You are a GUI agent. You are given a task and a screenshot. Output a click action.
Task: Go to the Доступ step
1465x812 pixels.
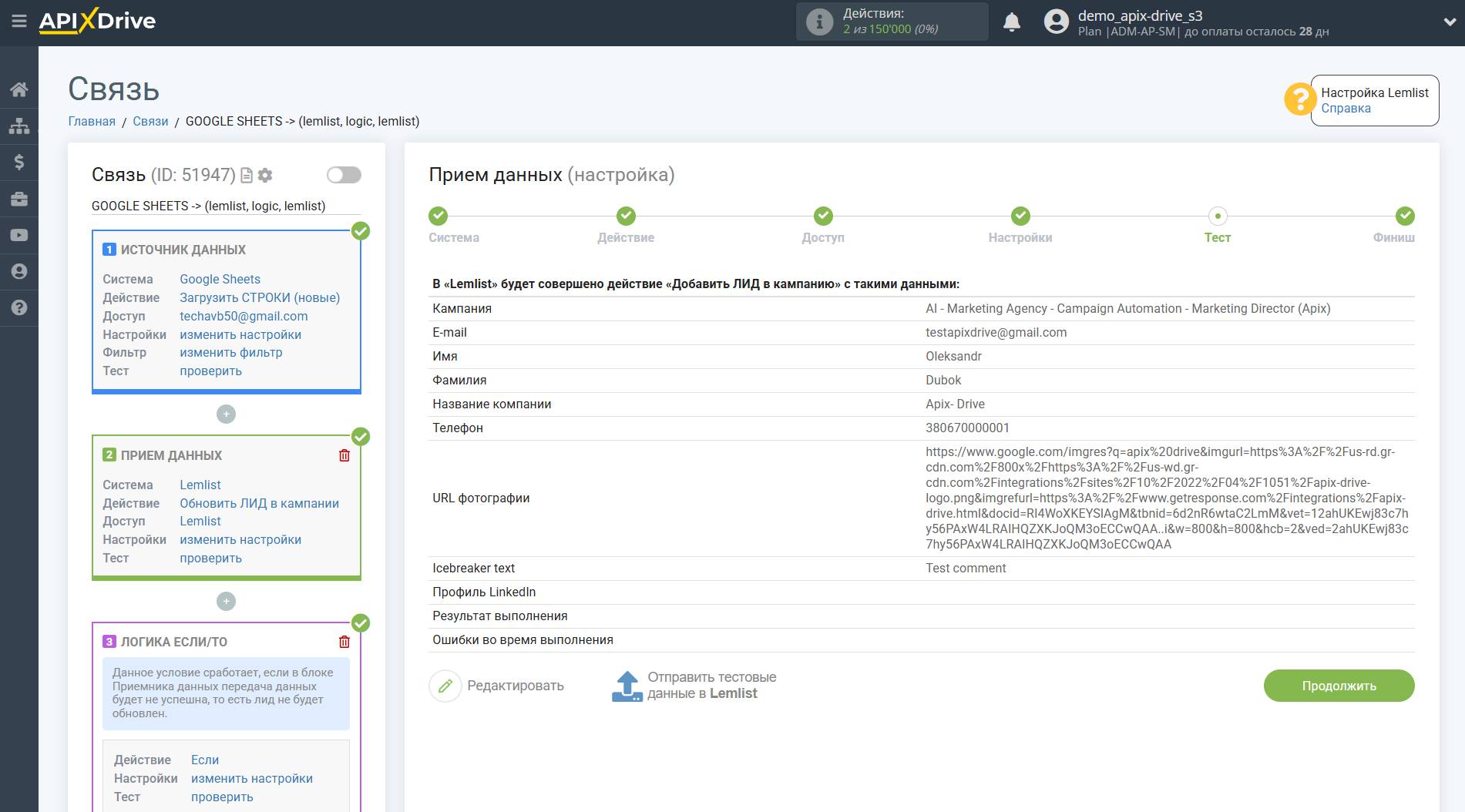(x=823, y=216)
